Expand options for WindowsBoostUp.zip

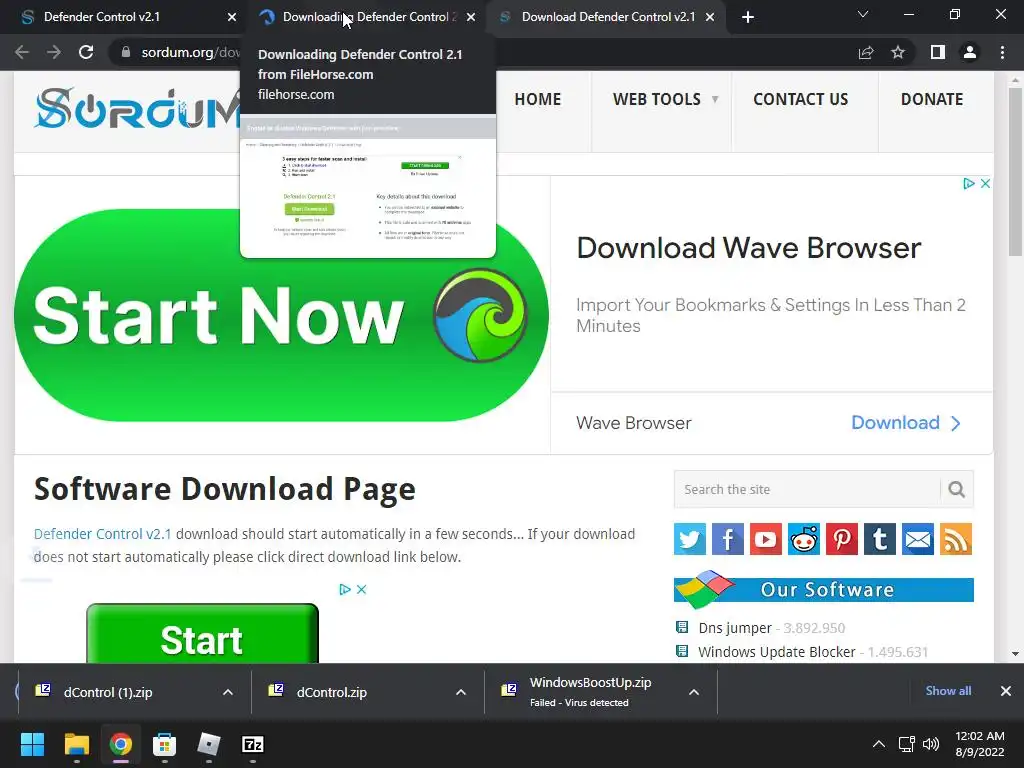point(694,692)
